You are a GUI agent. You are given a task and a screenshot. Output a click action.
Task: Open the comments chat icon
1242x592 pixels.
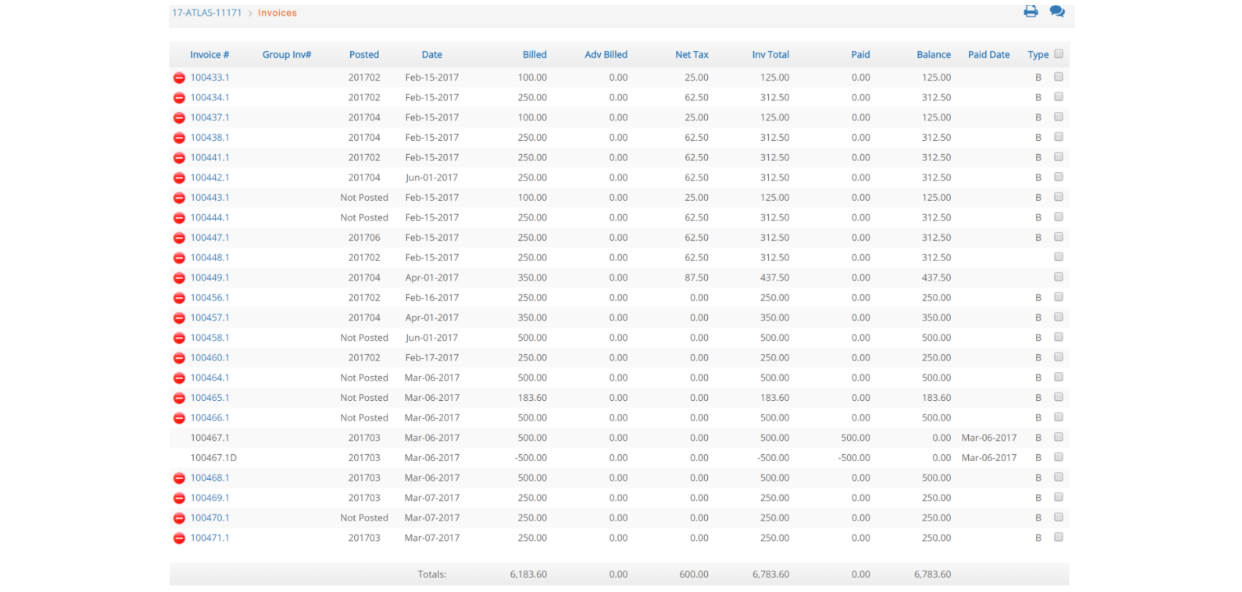click(1057, 12)
